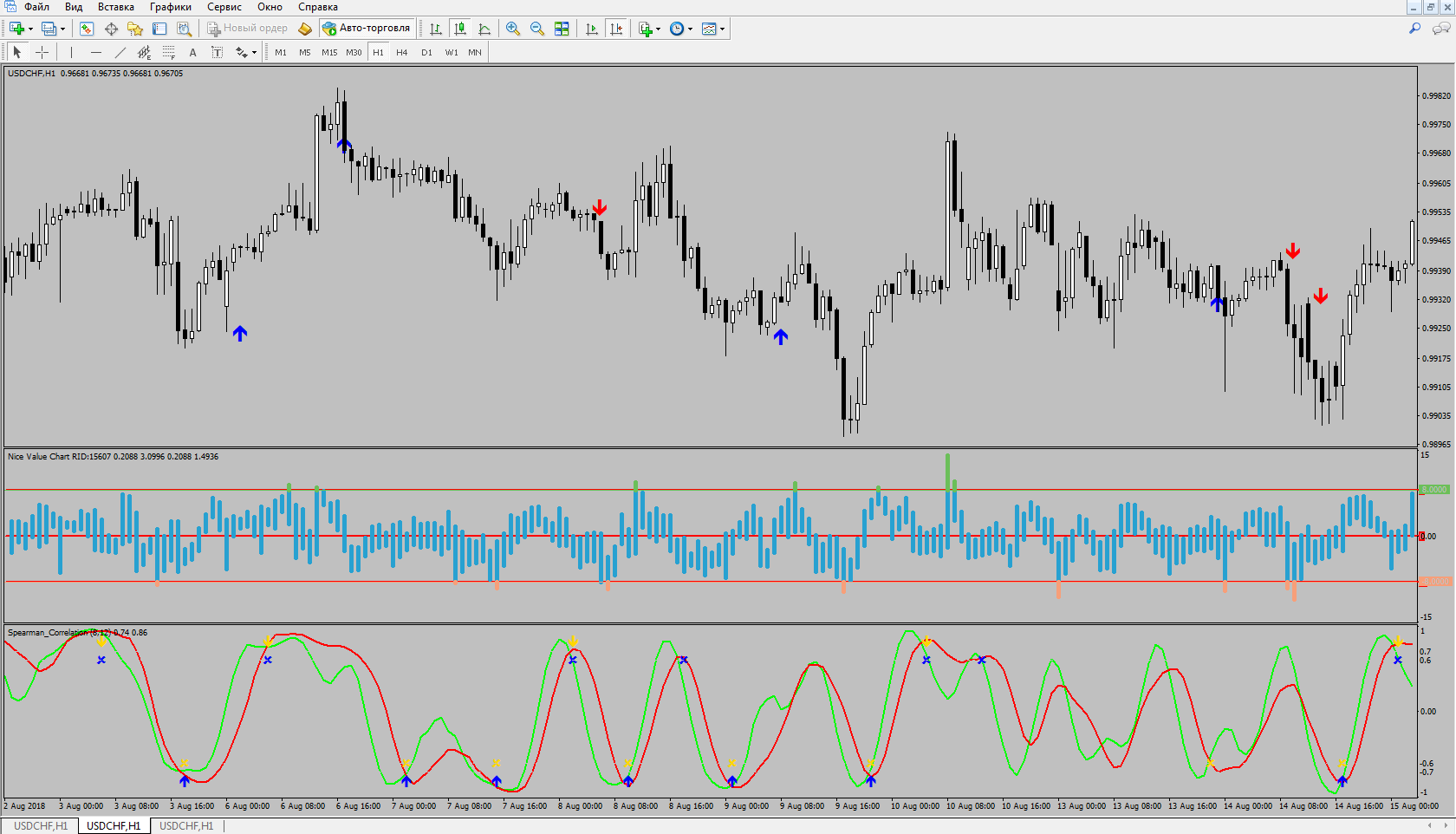Toggle Chart Shift
The height and width of the screenshot is (834, 1456).
tap(616, 29)
